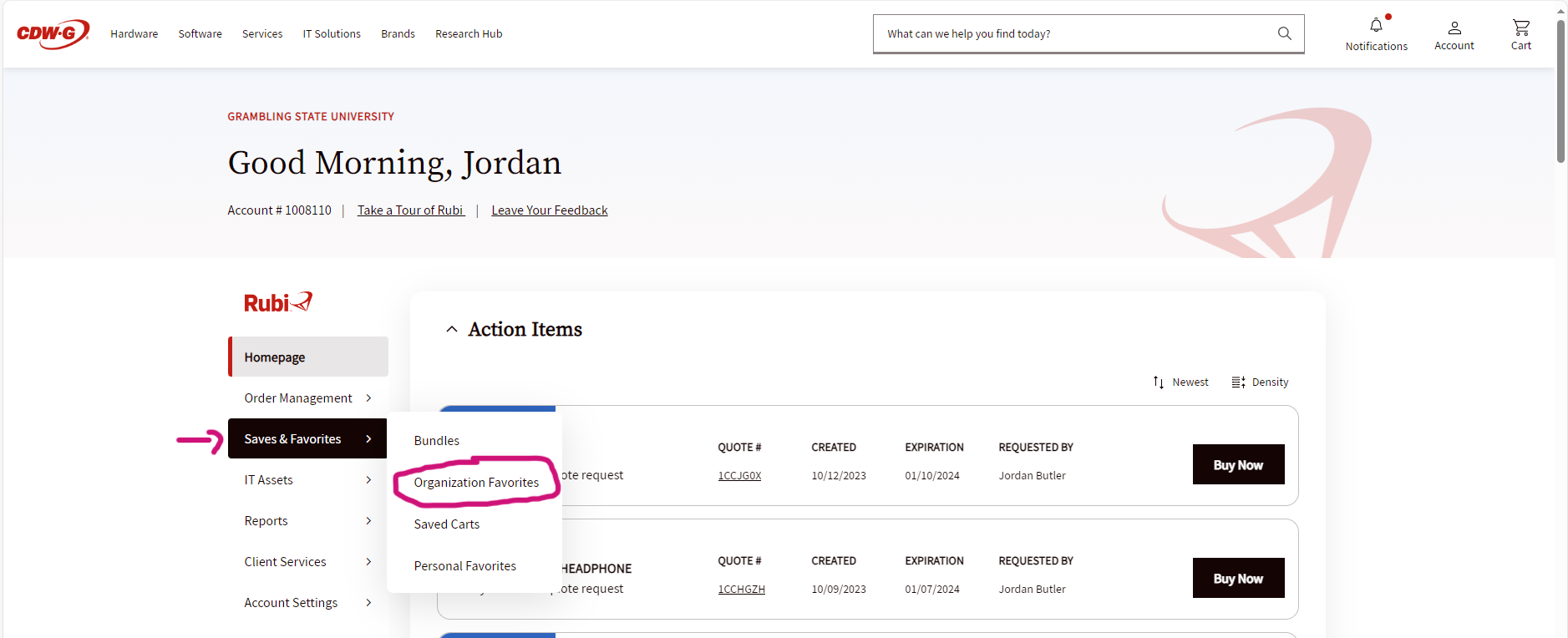Viewport: 1568px width, 638px height.
Task: Click expiration date 01/07/2024
Action: [x=932, y=589]
